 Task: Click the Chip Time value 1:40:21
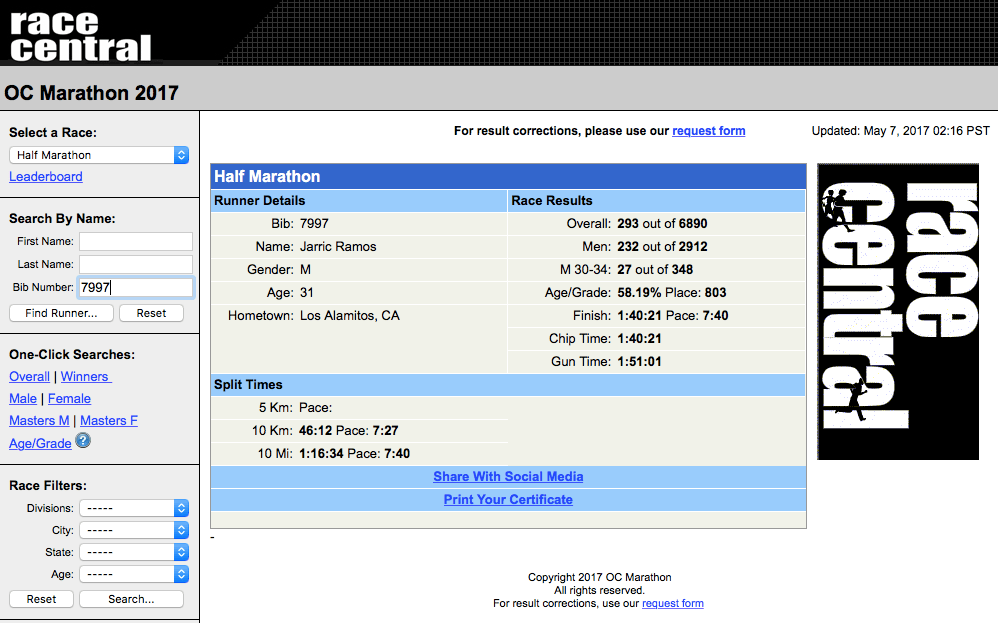(x=640, y=339)
